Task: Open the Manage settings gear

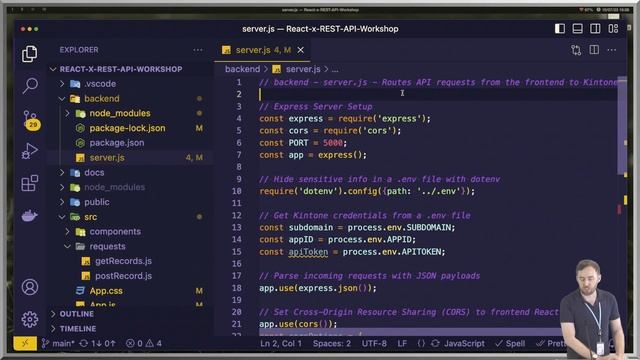Action: coord(29,319)
